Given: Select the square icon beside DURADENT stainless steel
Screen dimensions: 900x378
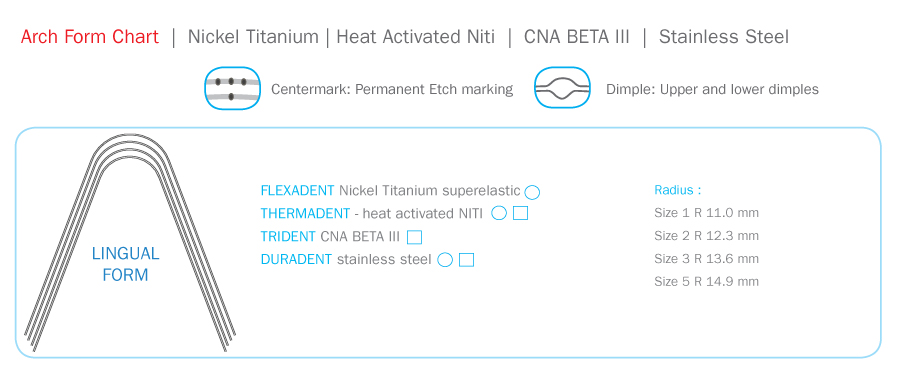Looking at the screenshot, I should tap(467, 260).
